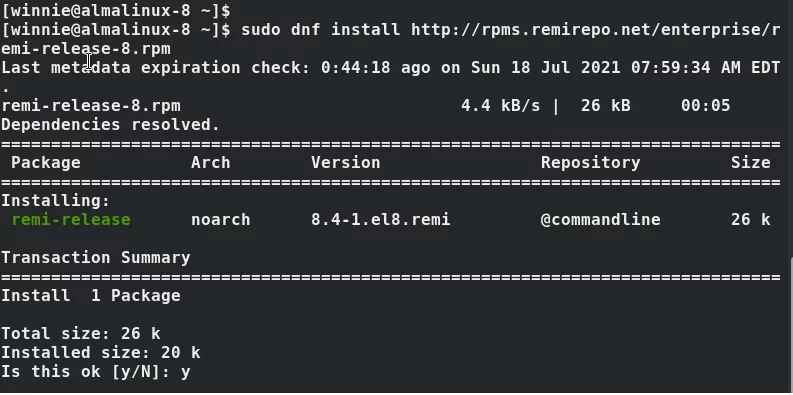Image resolution: width=793 pixels, height=395 pixels.
Task: Click the 'Version' column header
Action: click(345, 162)
